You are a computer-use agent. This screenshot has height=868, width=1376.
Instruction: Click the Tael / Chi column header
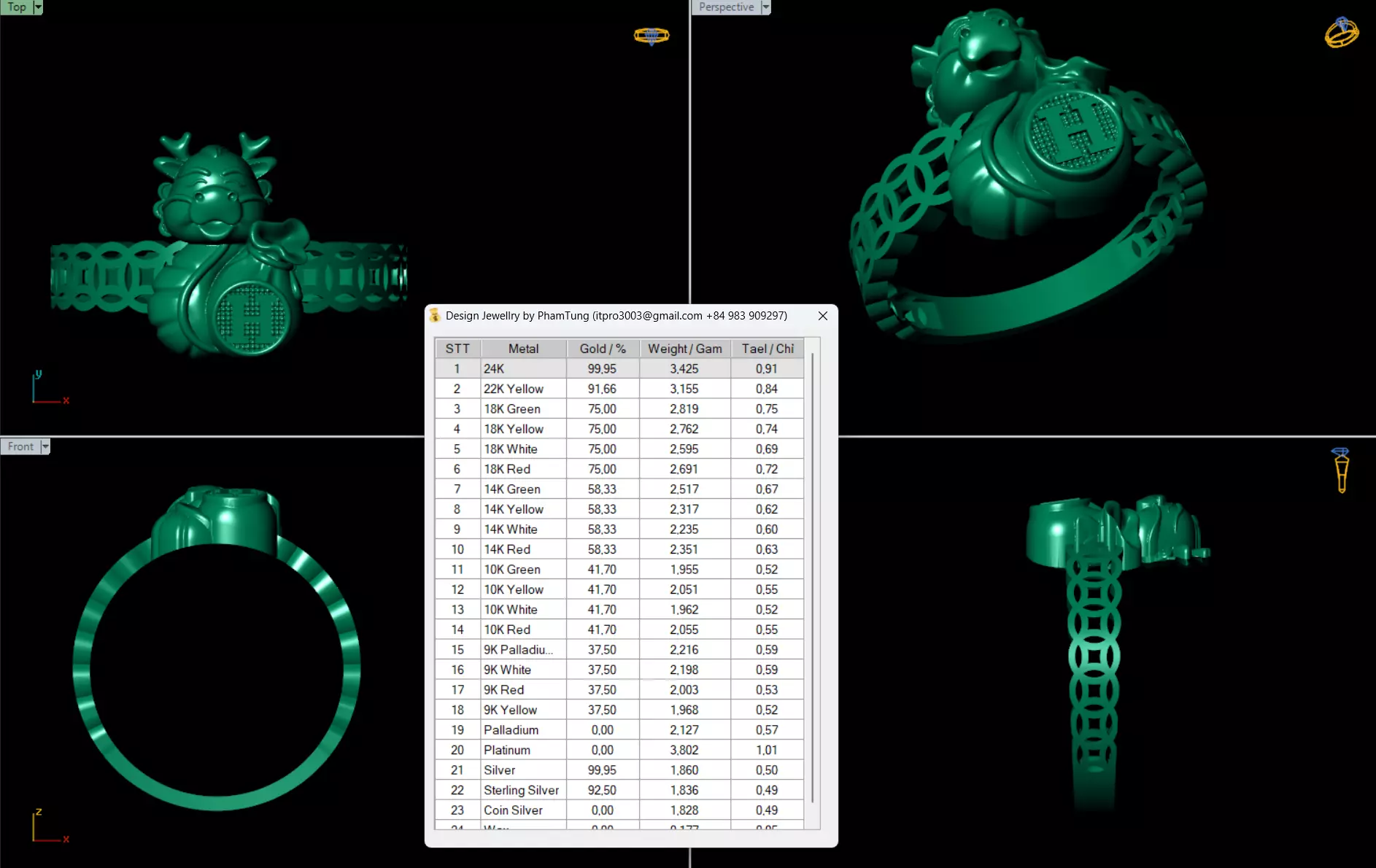click(768, 349)
